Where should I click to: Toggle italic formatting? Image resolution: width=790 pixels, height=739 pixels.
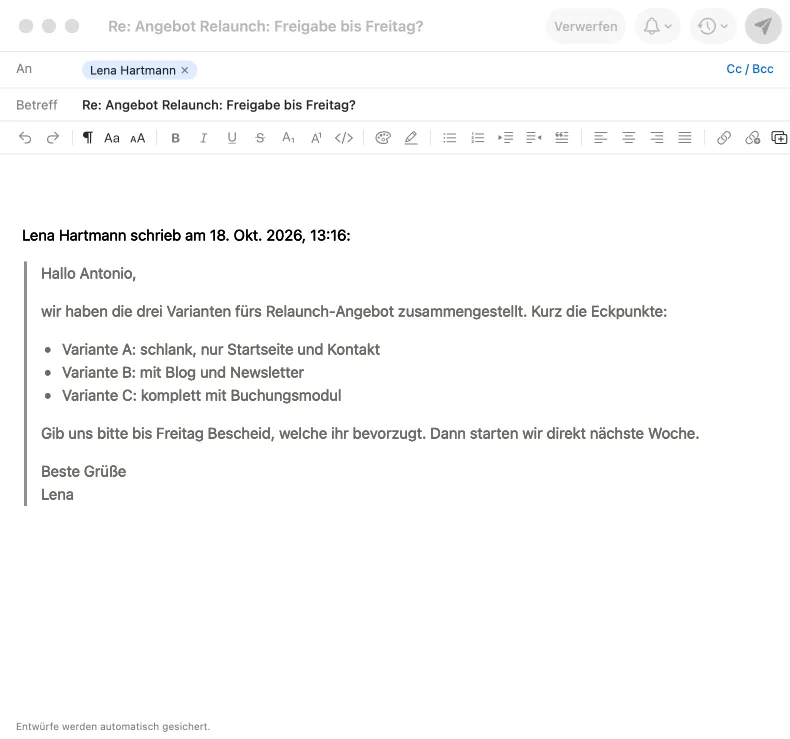pos(204,138)
